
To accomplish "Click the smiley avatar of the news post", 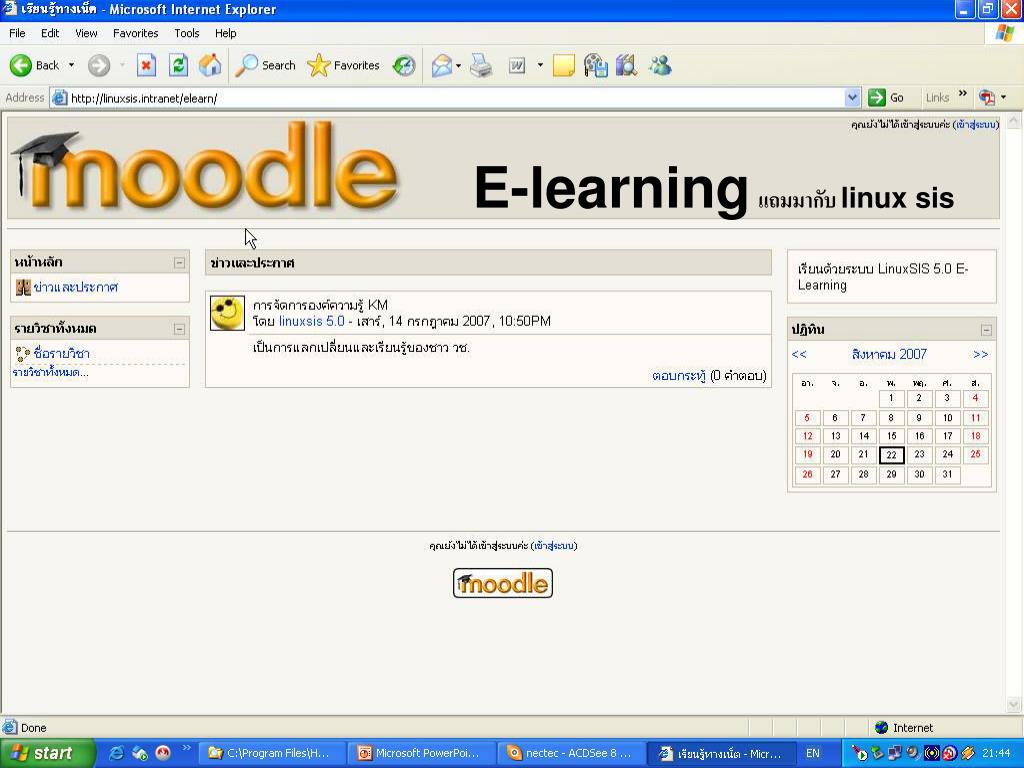I will coord(227,313).
